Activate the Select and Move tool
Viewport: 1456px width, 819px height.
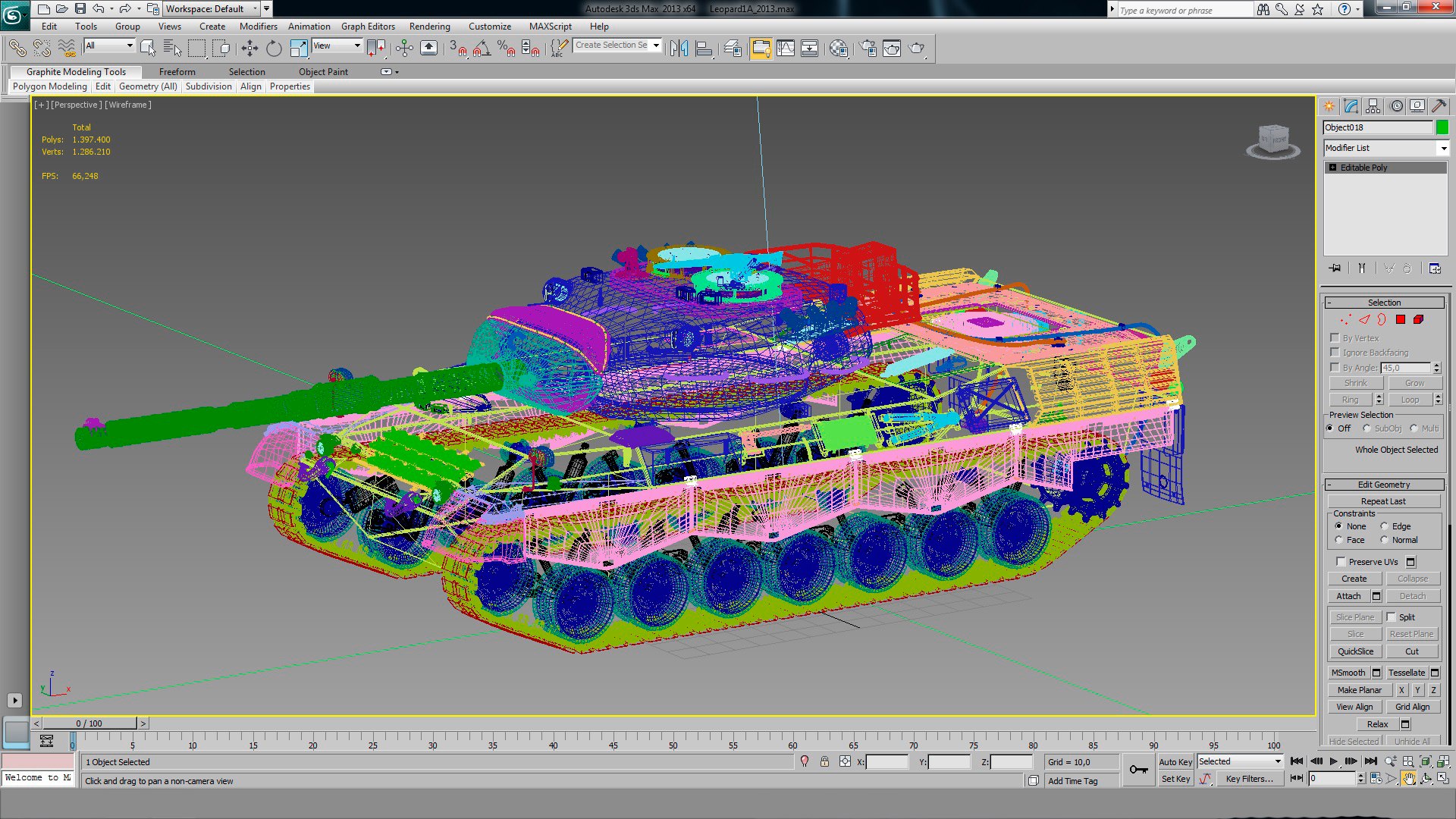click(x=249, y=49)
